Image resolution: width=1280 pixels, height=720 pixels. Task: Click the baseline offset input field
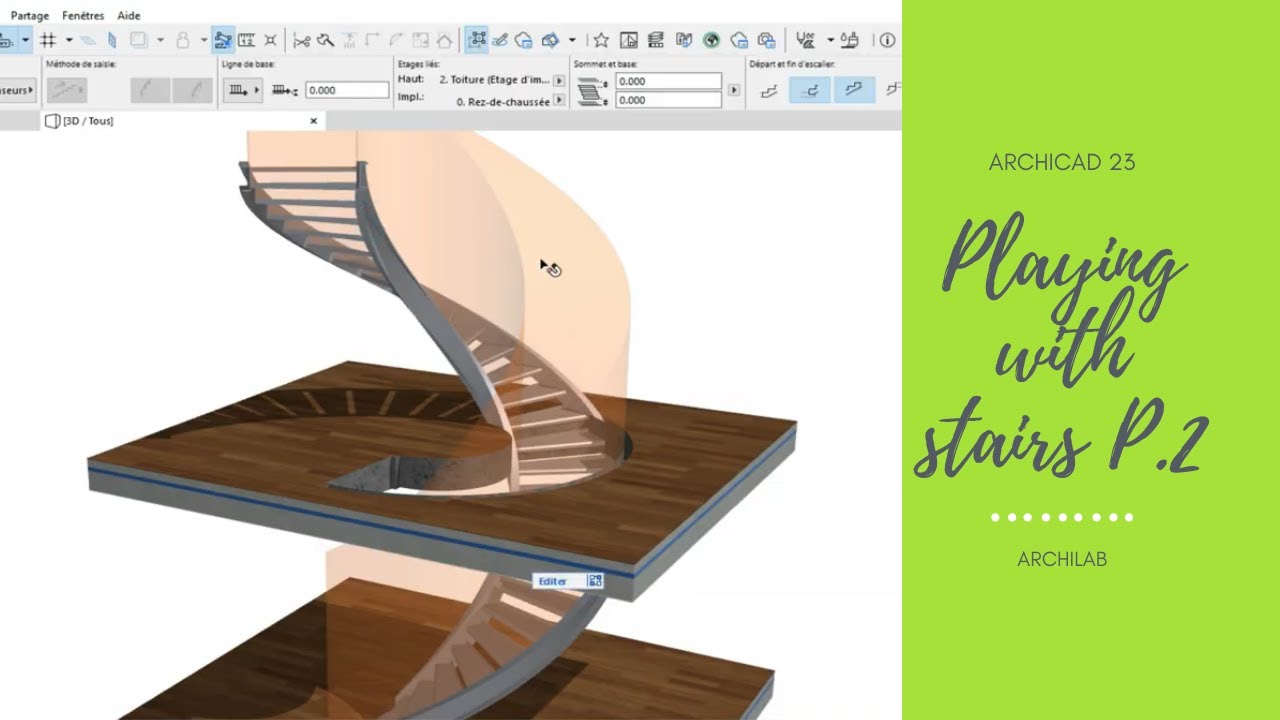coord(346,90)
